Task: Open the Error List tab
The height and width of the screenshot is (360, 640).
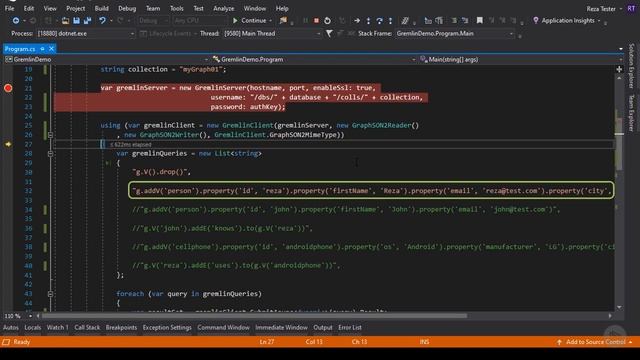Action: [350, 327]
